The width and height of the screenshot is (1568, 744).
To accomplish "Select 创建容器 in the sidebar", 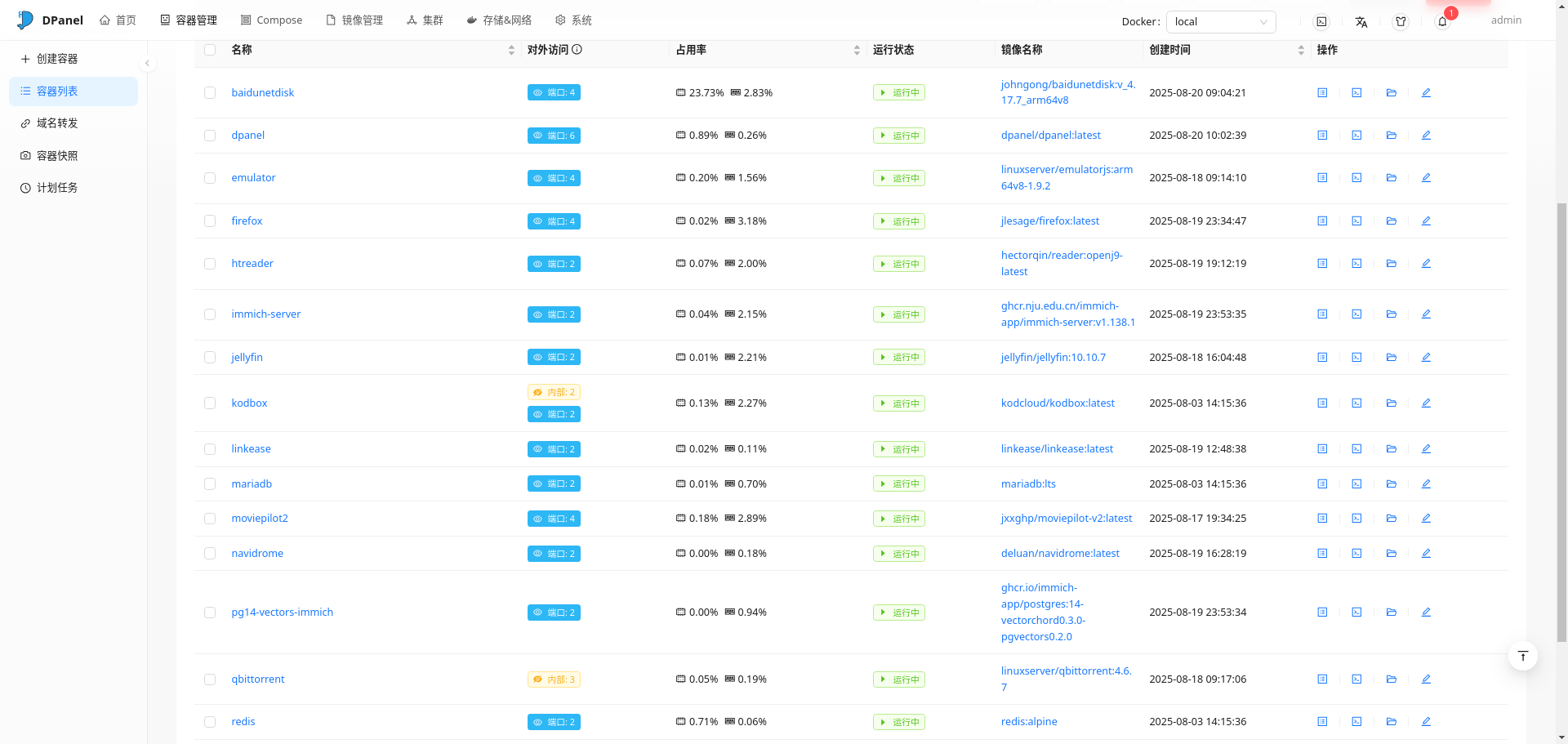I will click(73, 59).
